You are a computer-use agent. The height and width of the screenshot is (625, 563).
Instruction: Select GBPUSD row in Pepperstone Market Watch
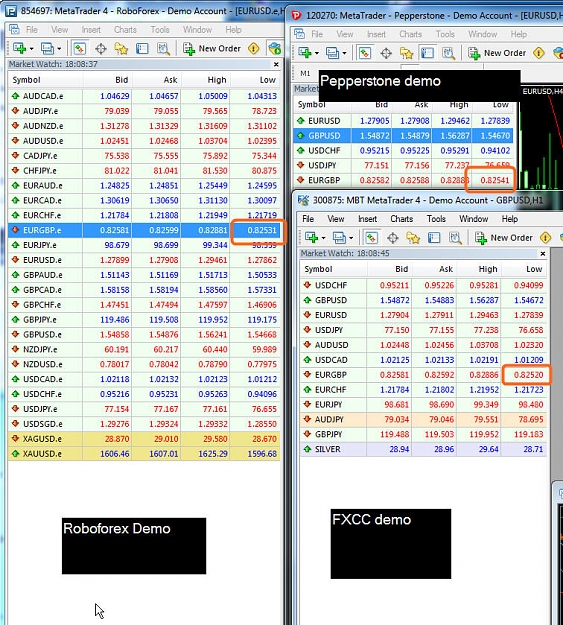403,136
